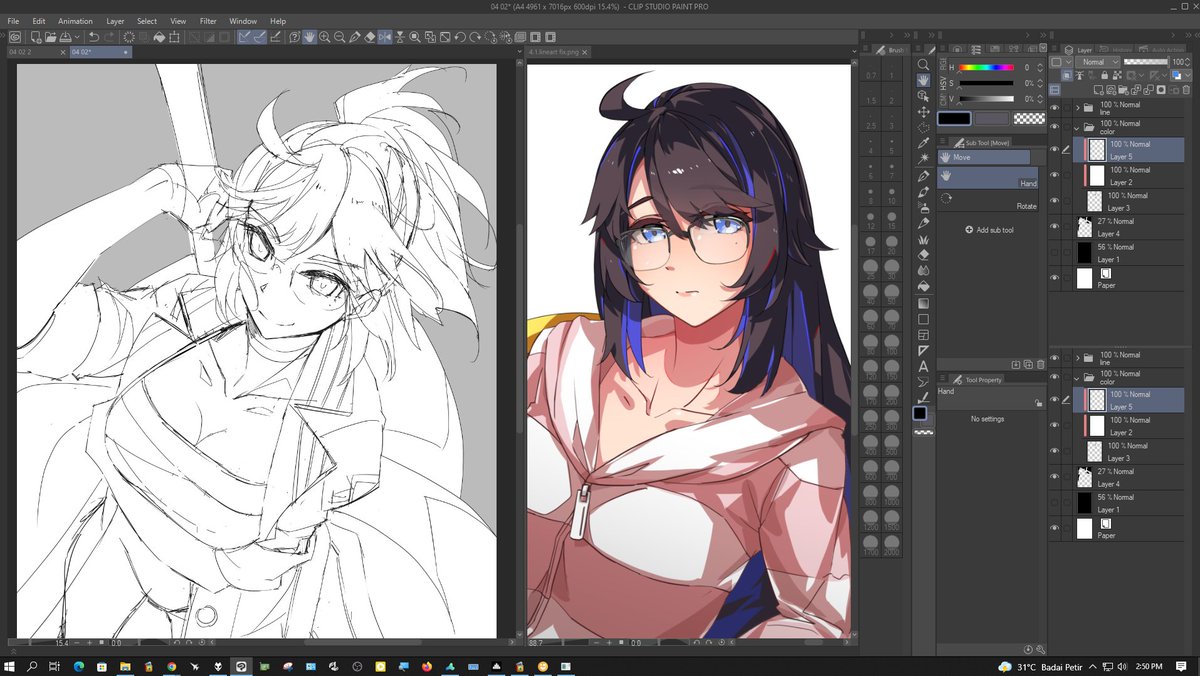Image resolution: width=1200 pixels, height=676 pixels.
Task: Select the Move sub tool group
Action: point(984,157)
